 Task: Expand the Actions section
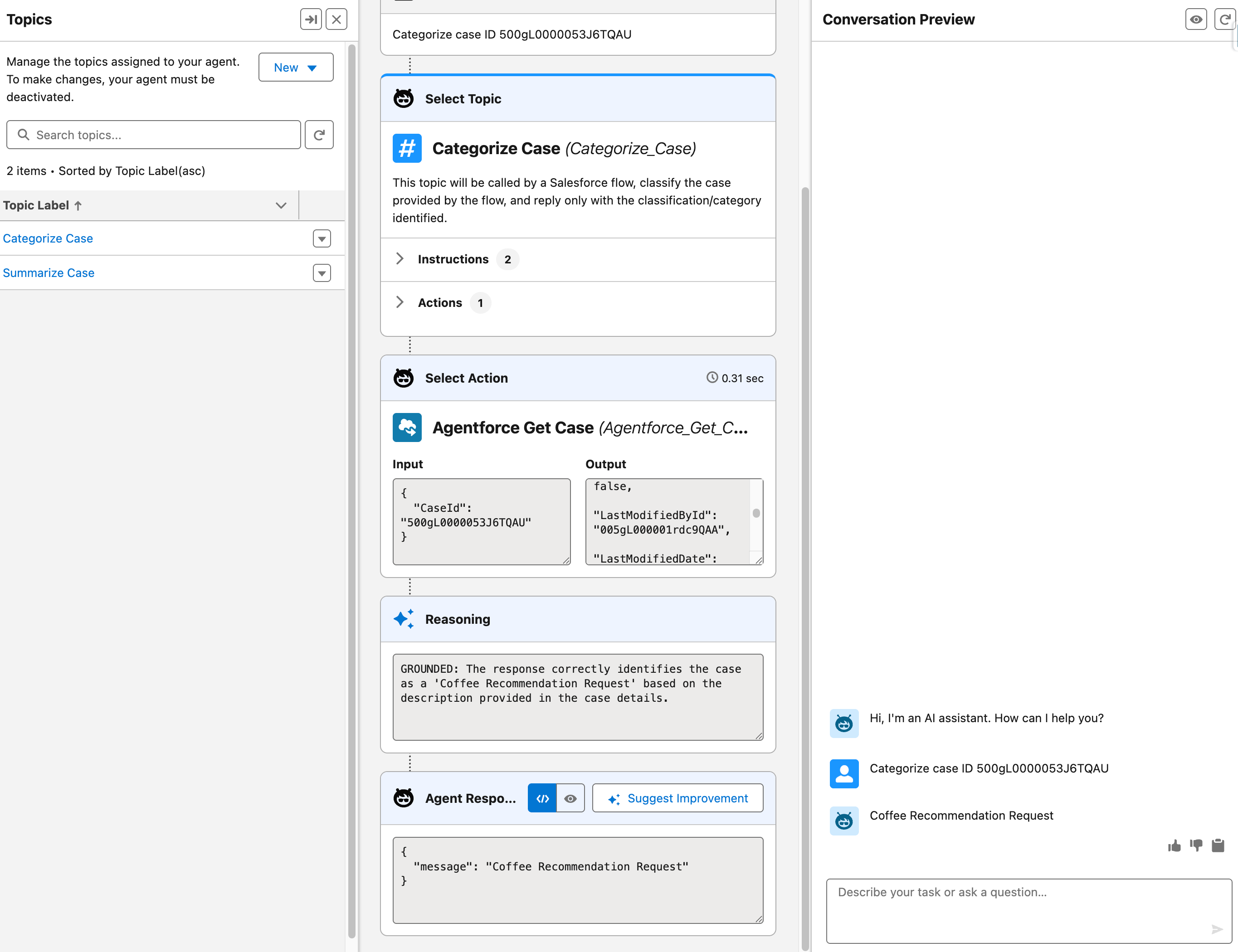[x=400, y=303]
